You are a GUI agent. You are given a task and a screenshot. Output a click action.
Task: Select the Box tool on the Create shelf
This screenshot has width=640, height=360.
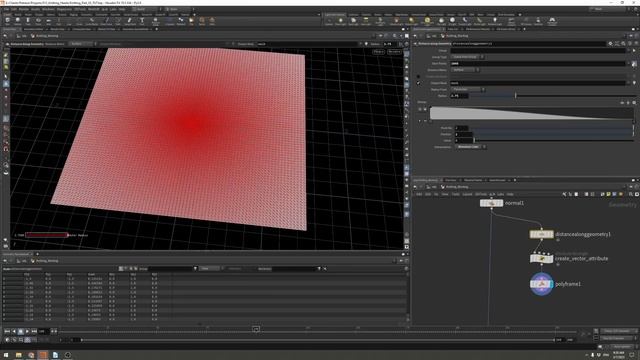(x=7, y=21)
